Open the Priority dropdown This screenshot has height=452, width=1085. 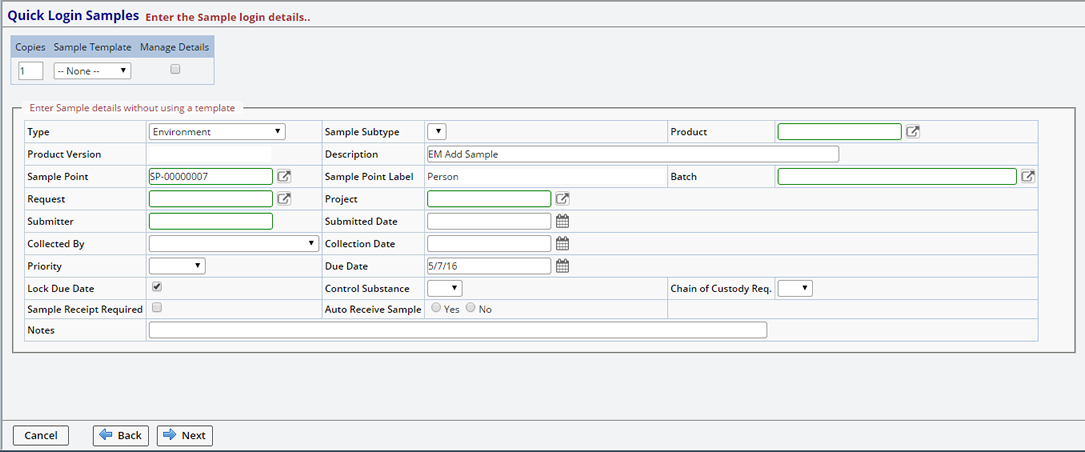pos(177,266)
